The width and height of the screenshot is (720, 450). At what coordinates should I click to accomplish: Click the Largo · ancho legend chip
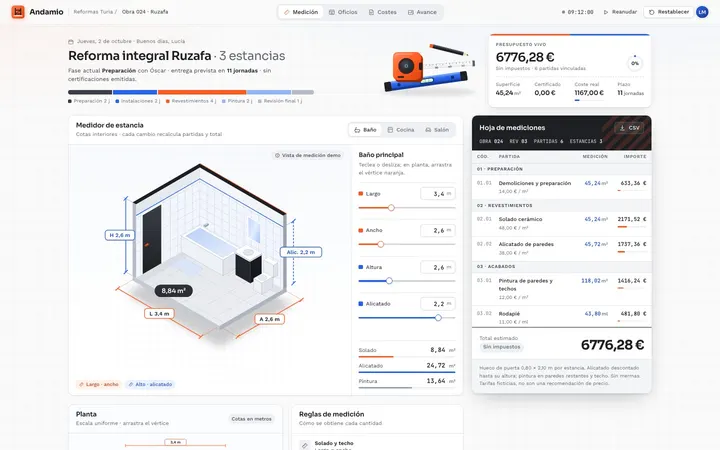click(x=99, y=384)
